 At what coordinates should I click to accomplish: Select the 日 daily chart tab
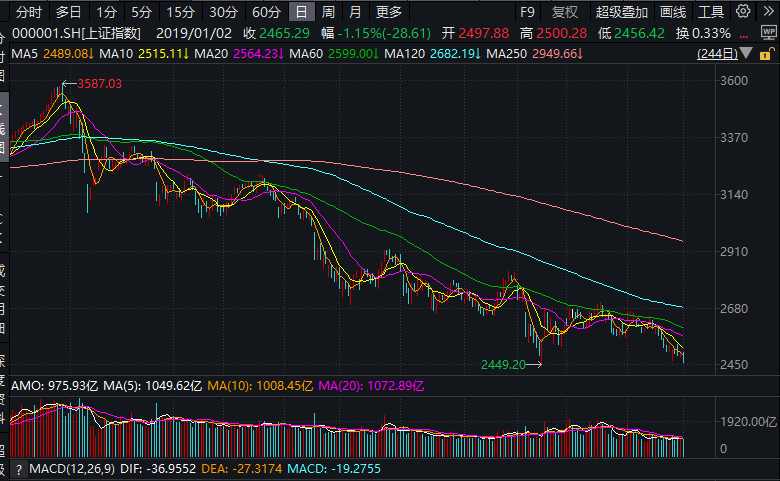[301, 12]
